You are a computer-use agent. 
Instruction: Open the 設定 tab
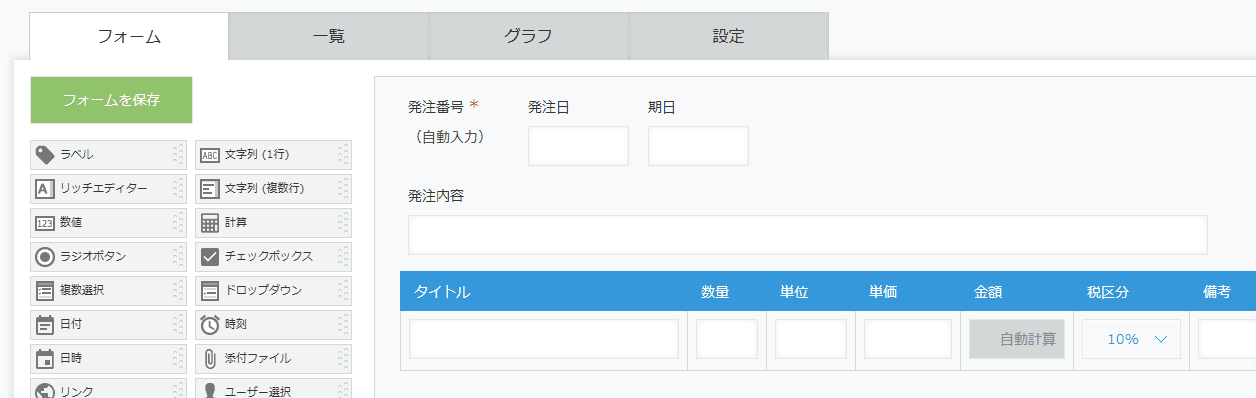point(728,37)
